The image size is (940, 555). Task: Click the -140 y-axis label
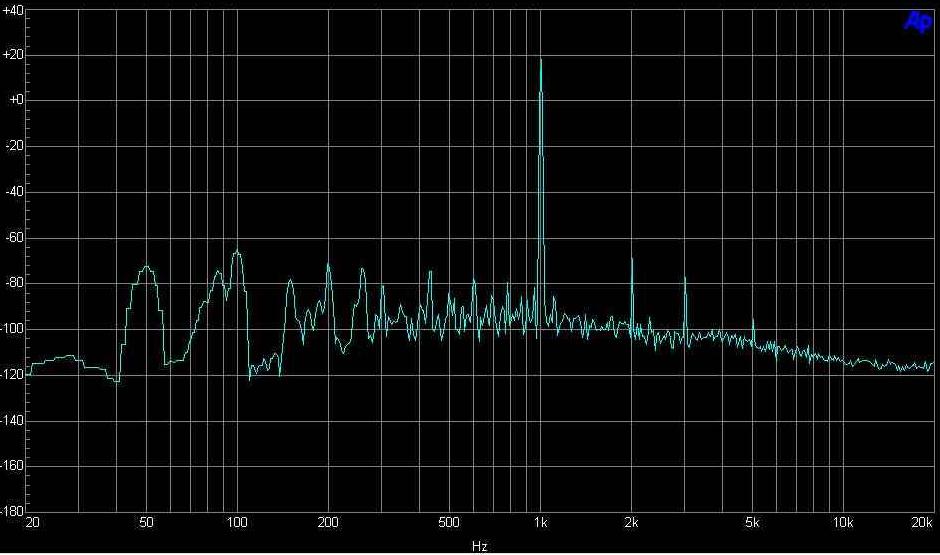pyautogui.click(x=13, y=420)
